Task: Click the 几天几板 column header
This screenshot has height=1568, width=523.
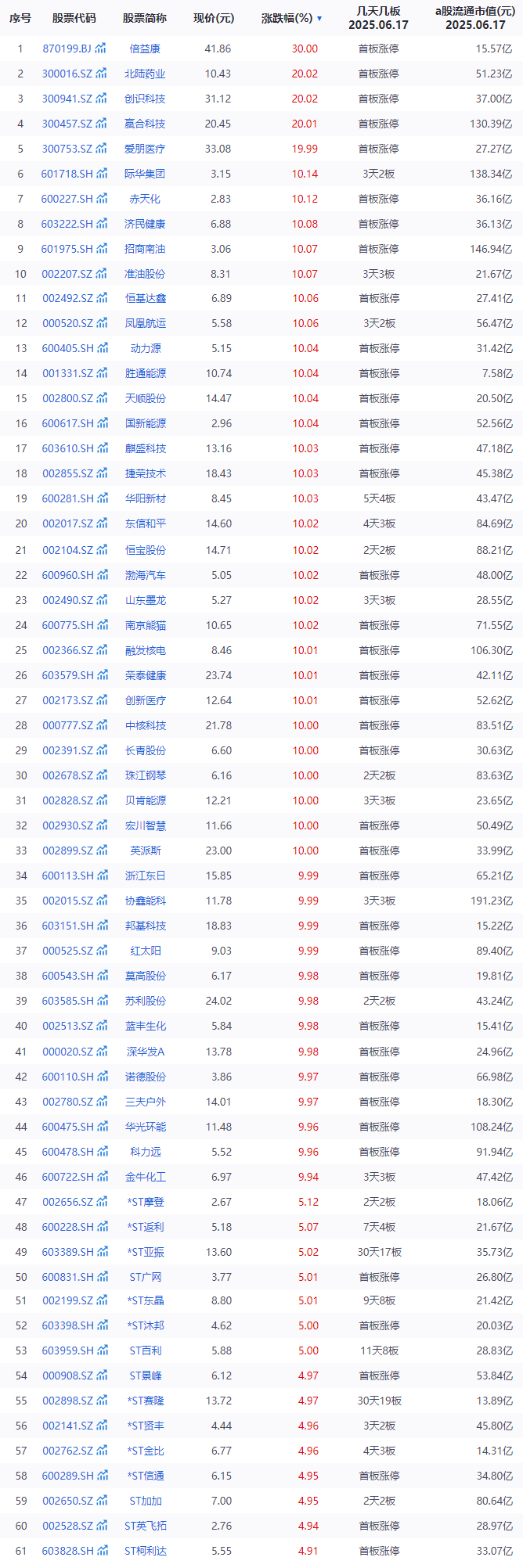Action: click(x=379, y=11)
